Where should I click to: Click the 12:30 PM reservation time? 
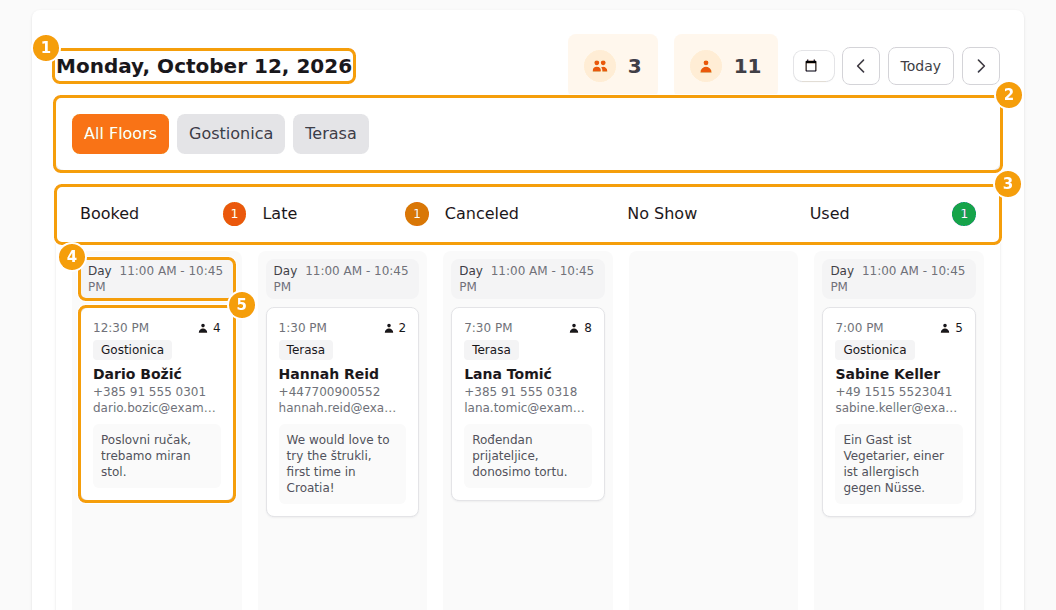121,328
